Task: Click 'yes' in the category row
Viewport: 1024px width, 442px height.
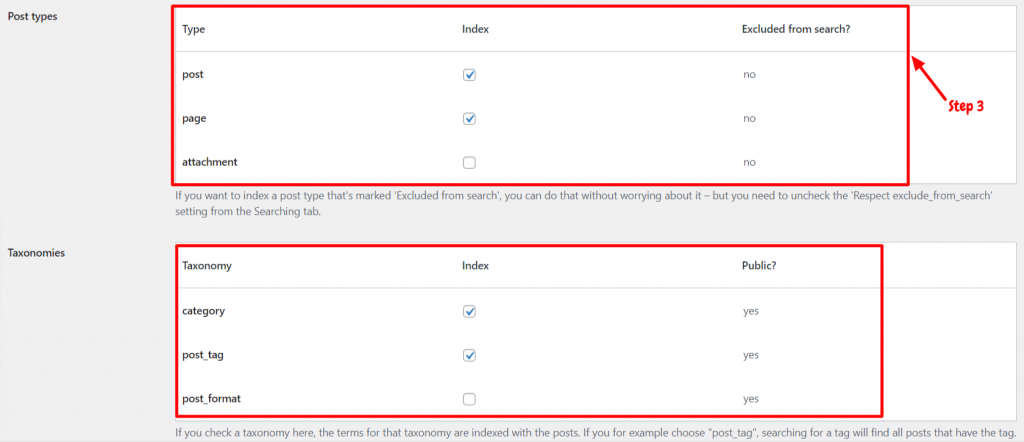Action: 750,311
